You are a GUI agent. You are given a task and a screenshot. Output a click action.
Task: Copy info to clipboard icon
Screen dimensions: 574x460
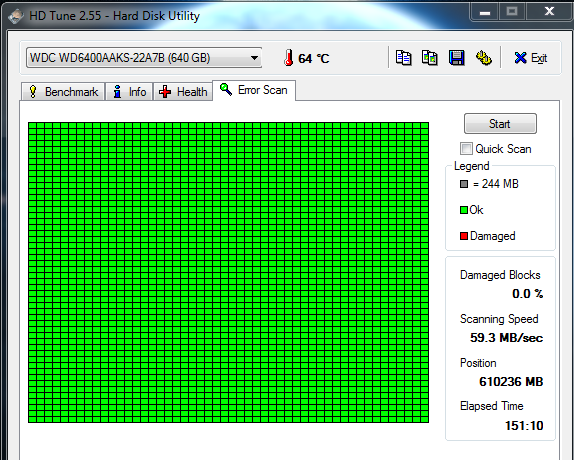click(403, 58)
